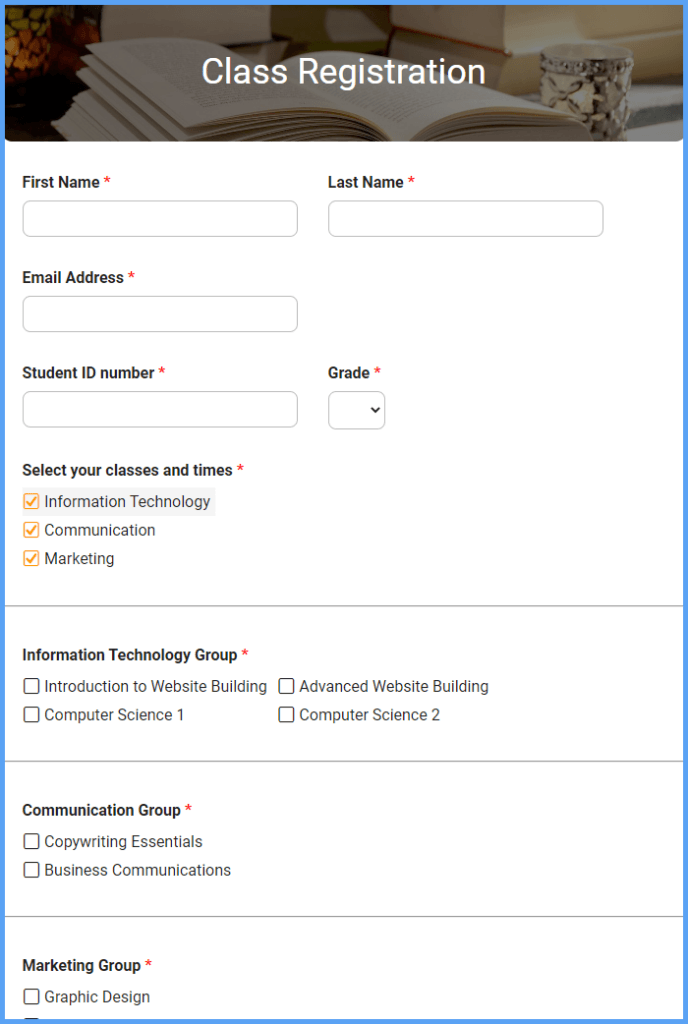This screenshot has height=1024, width=688.
Task: Click the Select your classes and times label
Action: click(128, 470)
